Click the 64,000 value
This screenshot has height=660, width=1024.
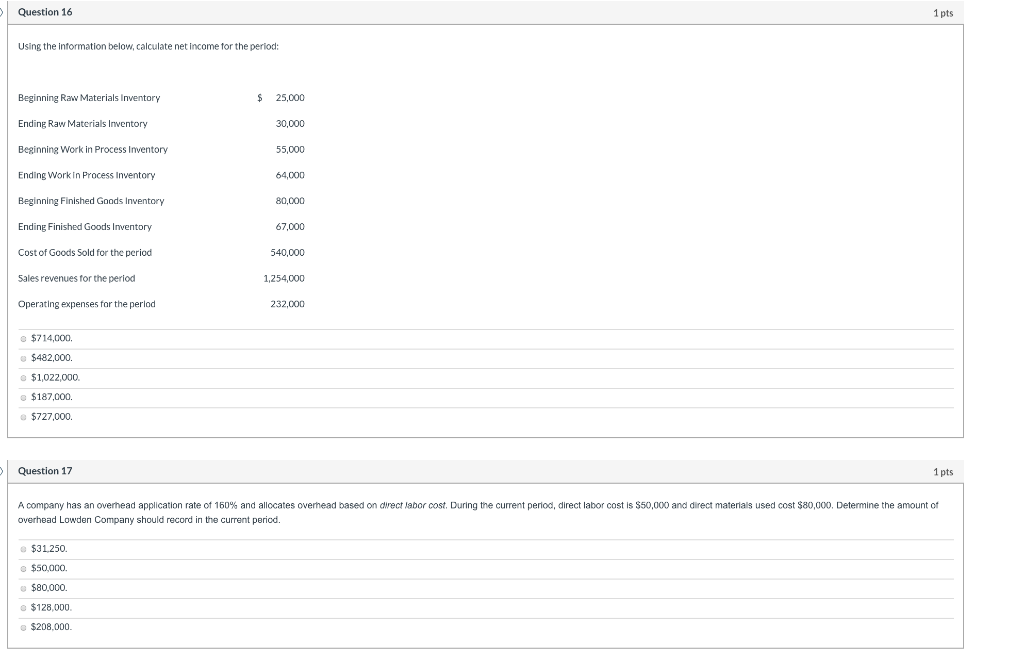(290, 176)
